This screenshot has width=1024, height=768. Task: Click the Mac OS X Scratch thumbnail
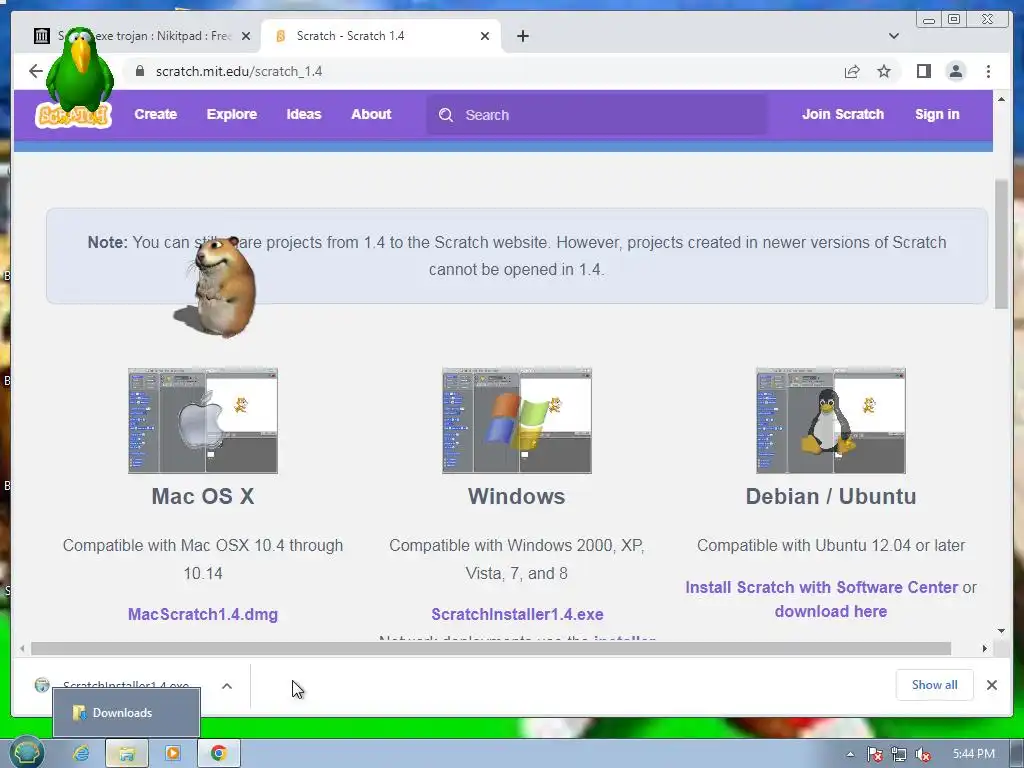(x=202, y=421)
